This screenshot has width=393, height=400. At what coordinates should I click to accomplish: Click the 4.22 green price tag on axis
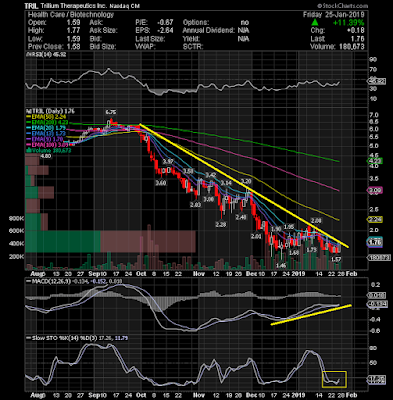click(x=375, y=161)
